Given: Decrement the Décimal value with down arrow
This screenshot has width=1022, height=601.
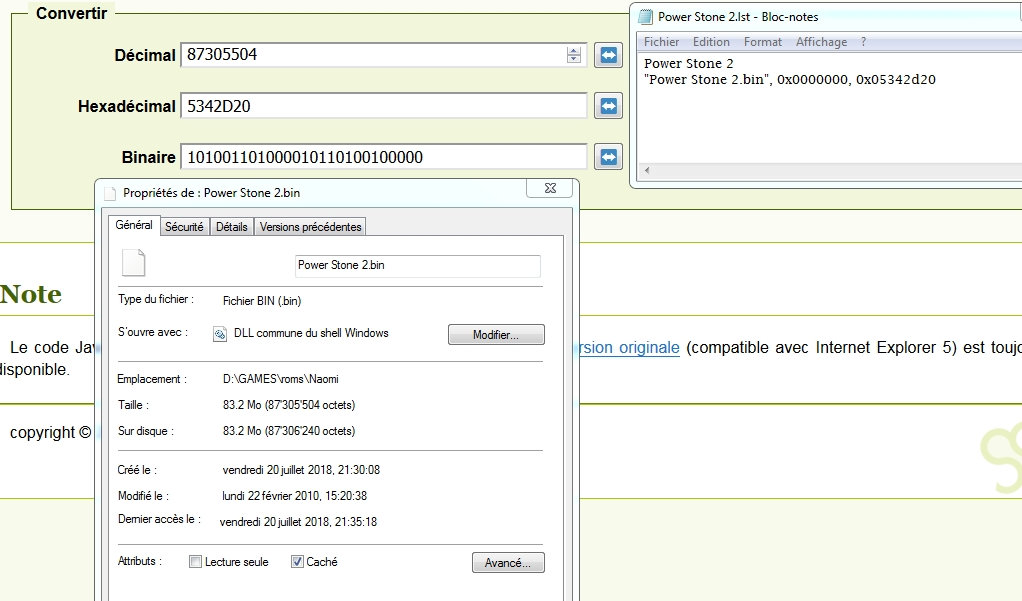Looking at the screenshot, I should click(574, 59).
